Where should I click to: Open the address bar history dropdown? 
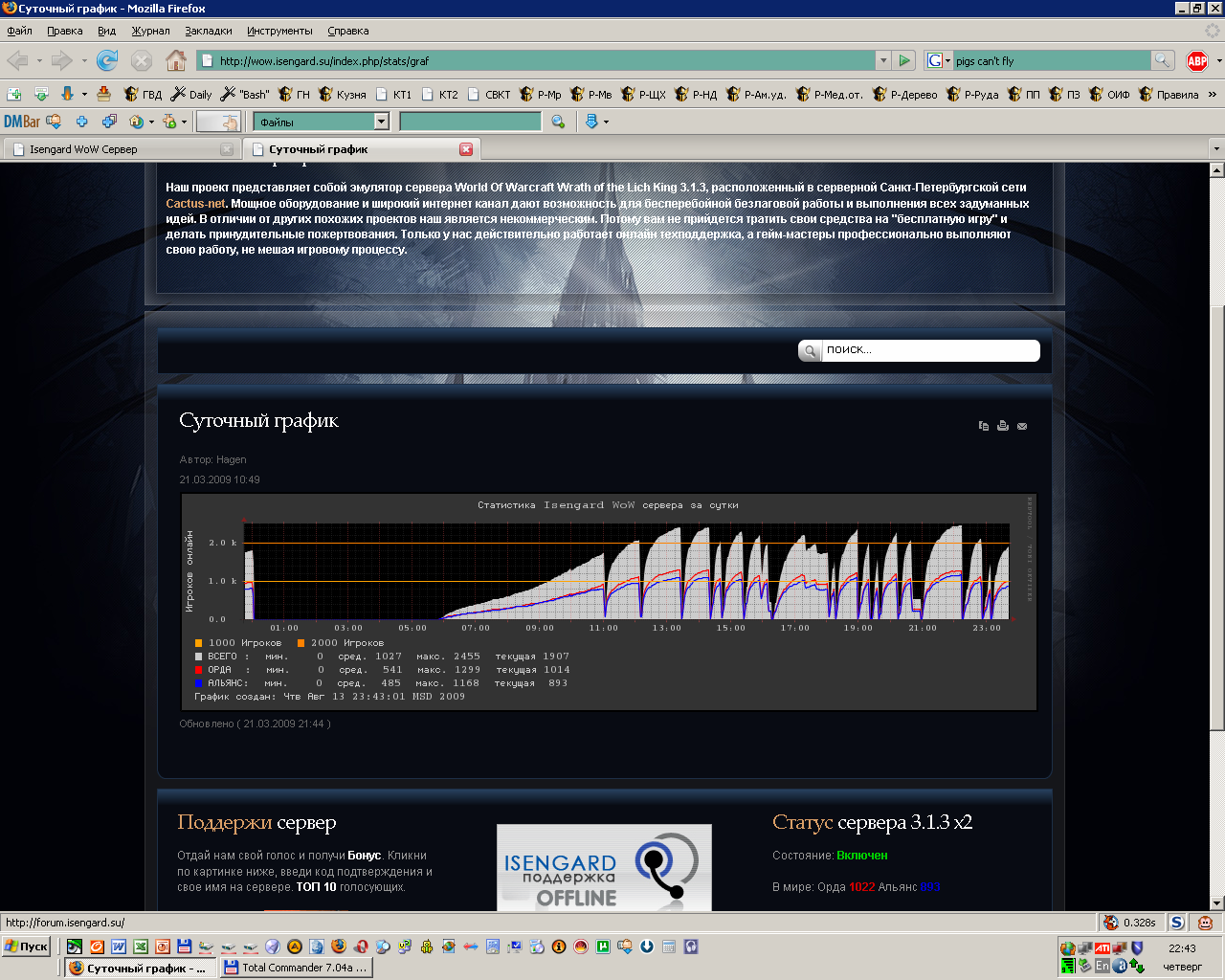click(883, 60)
